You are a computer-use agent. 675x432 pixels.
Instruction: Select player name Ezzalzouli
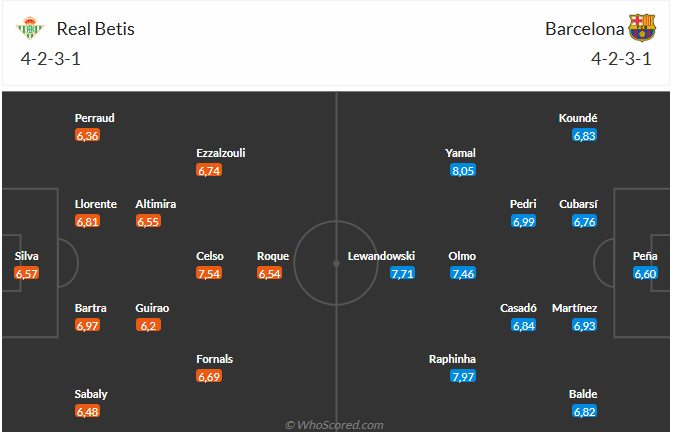pyautogui.click(x=221, y=153)
